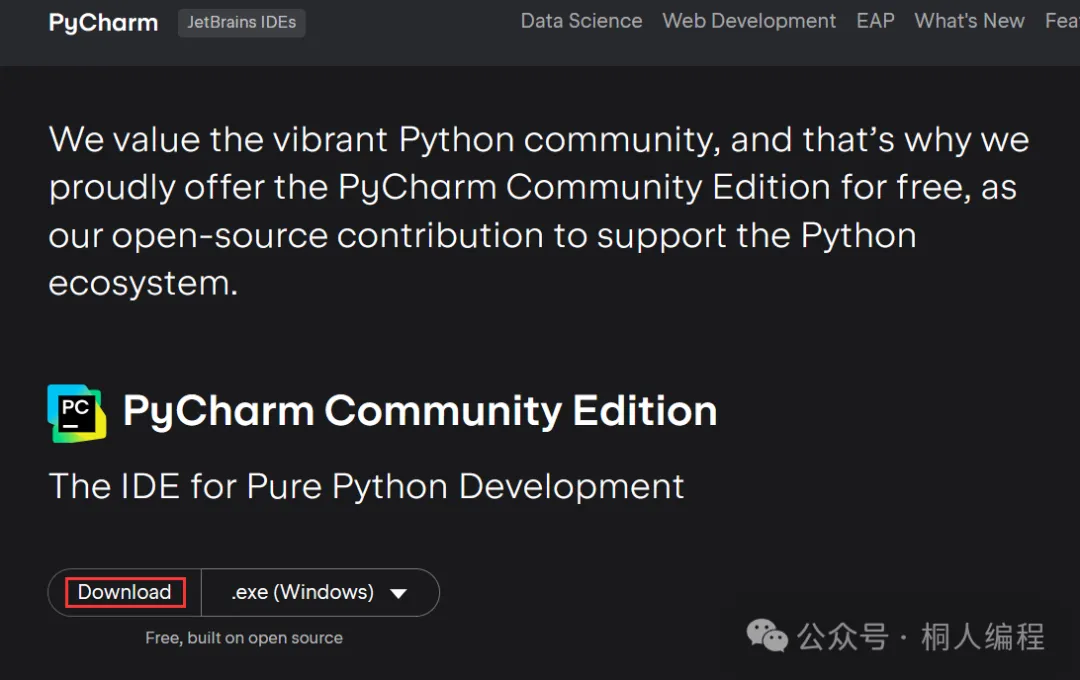This screenshot has width=1080, height=680.
Task: Click the WeChat logo in the watermark
Action: 768,636
